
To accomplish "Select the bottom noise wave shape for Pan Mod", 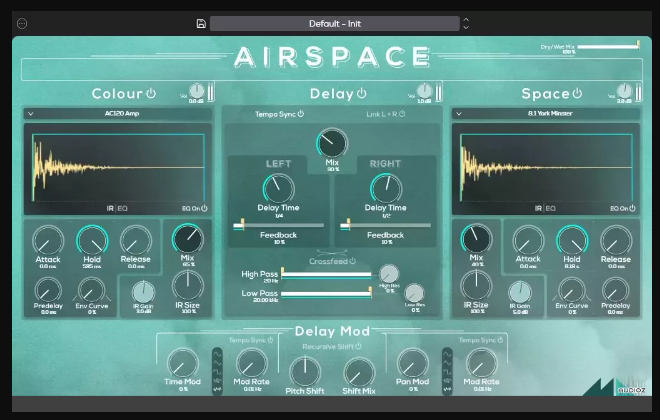I will tap(447, 389).
